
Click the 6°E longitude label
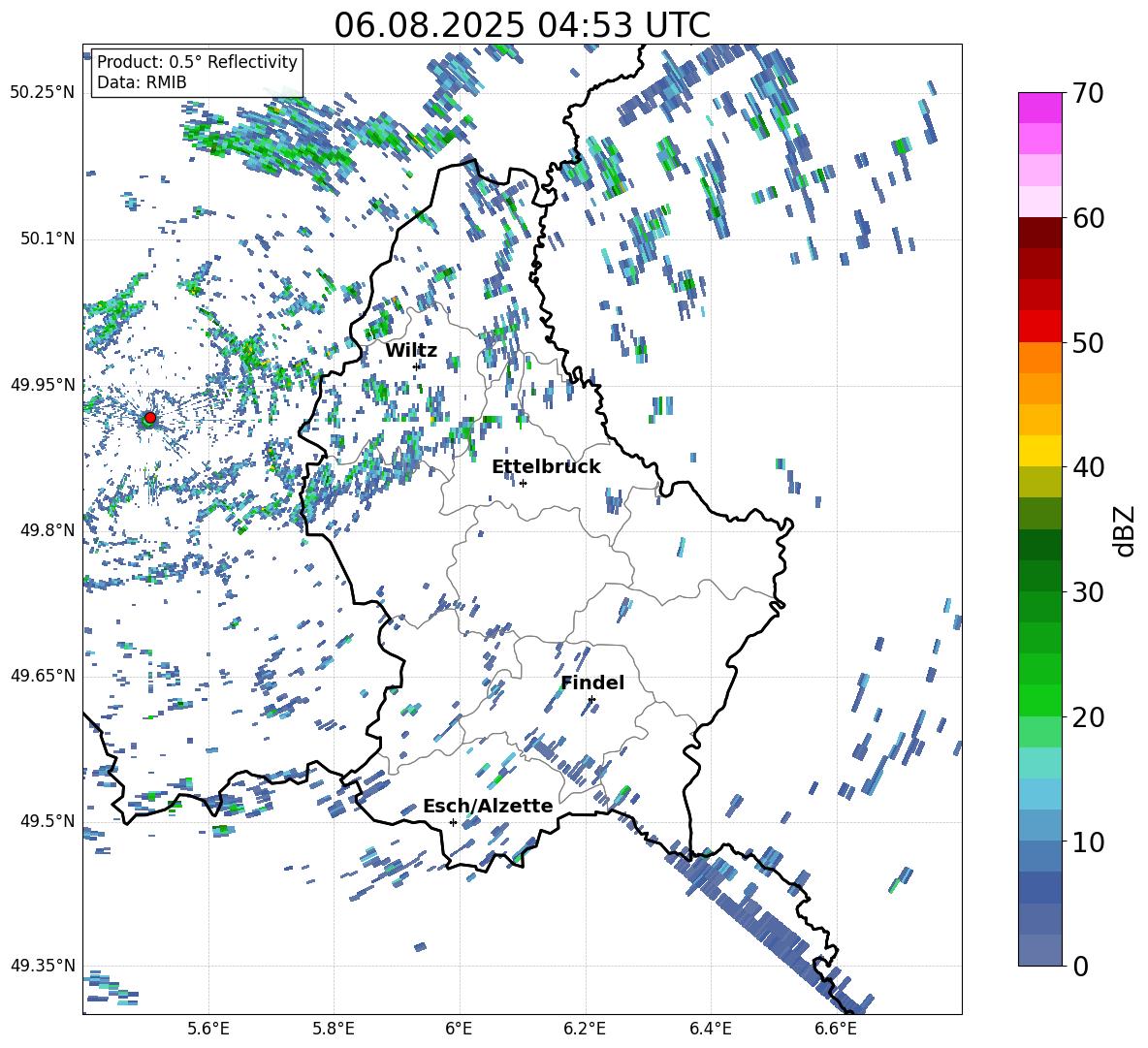[x=459, y=1029]
